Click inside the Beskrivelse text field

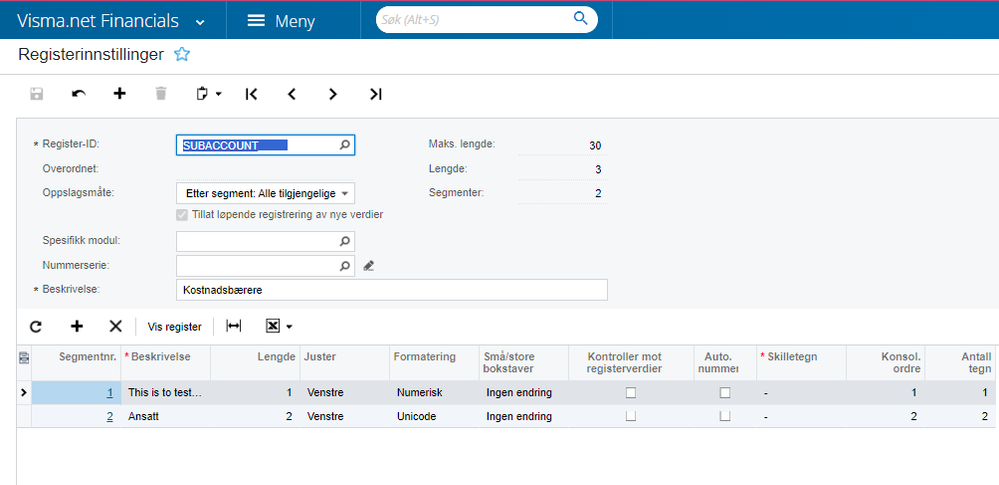(390, 290)
